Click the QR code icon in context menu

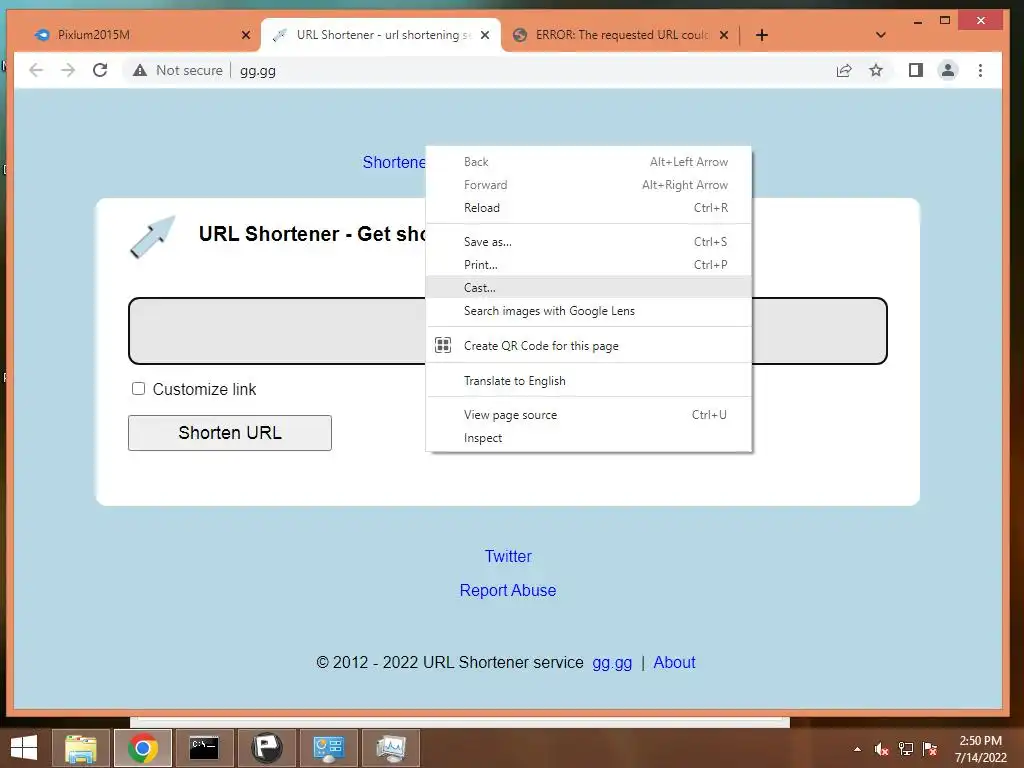coord(443,345)
